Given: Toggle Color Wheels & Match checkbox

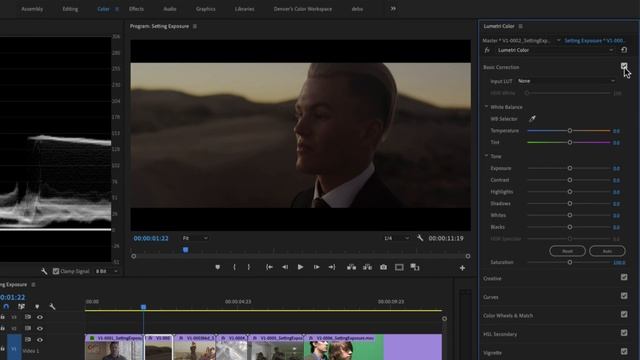Looking at the screenshot, I should 624,314.
